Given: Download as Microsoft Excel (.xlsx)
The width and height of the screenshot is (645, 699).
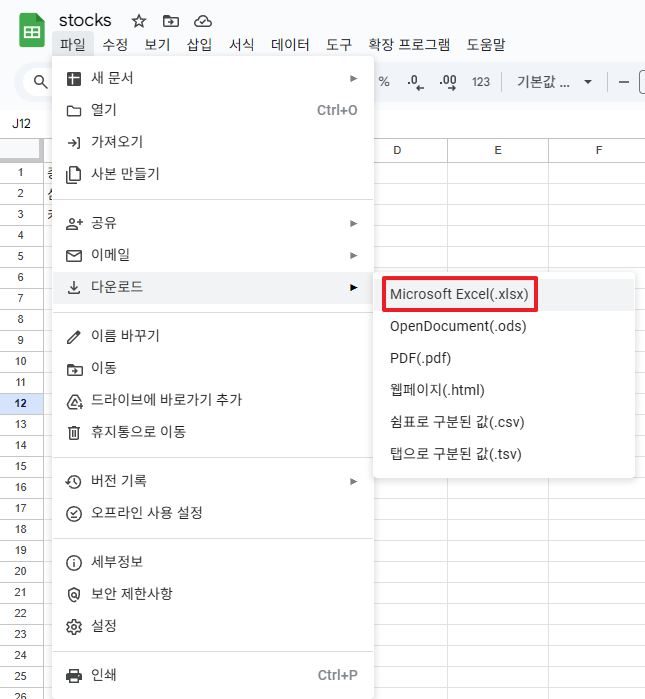Looking at the screenshot, I should click(x=504, y=294).
